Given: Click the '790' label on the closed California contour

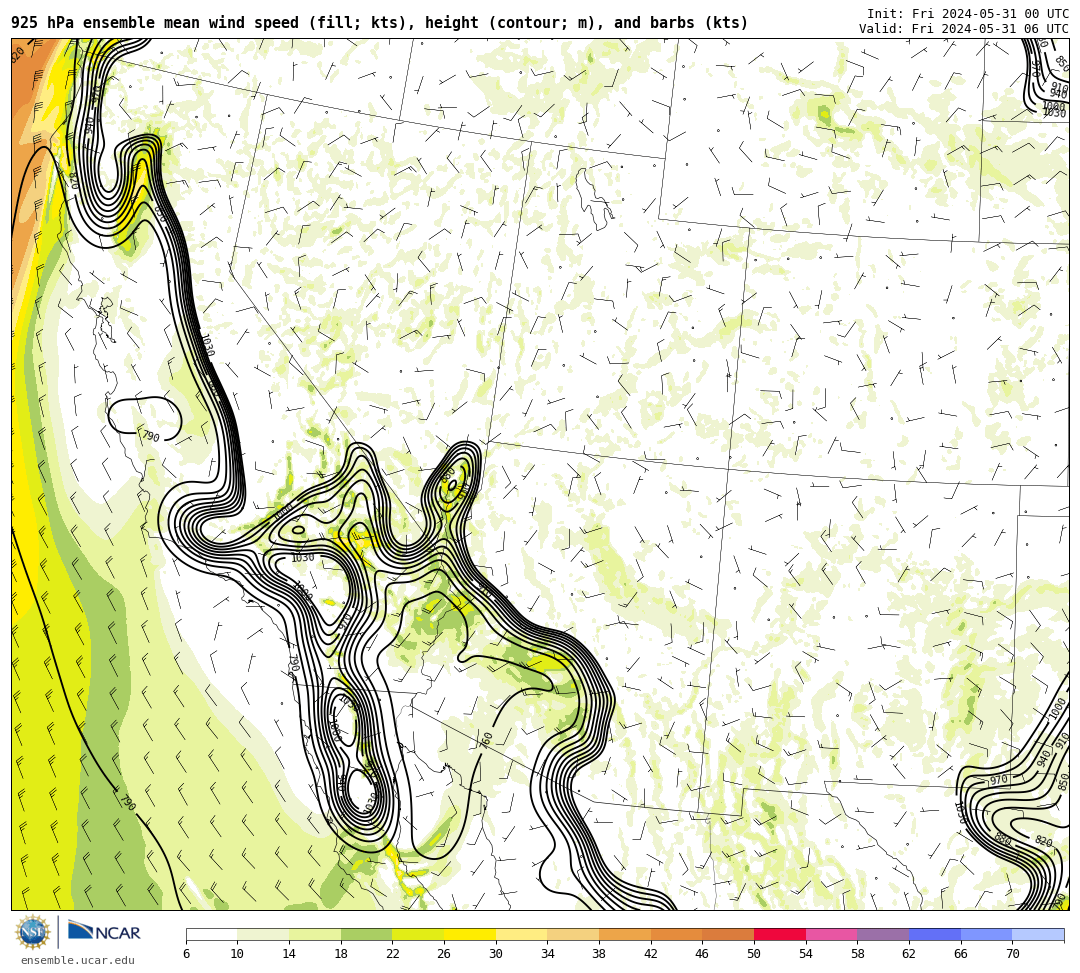Looking at the screenshot, I should (x=150, y=436).
